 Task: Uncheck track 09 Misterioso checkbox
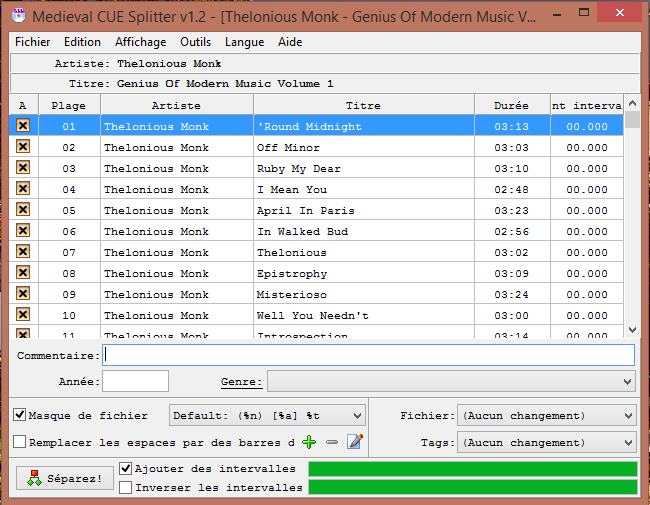pos(23,294)
